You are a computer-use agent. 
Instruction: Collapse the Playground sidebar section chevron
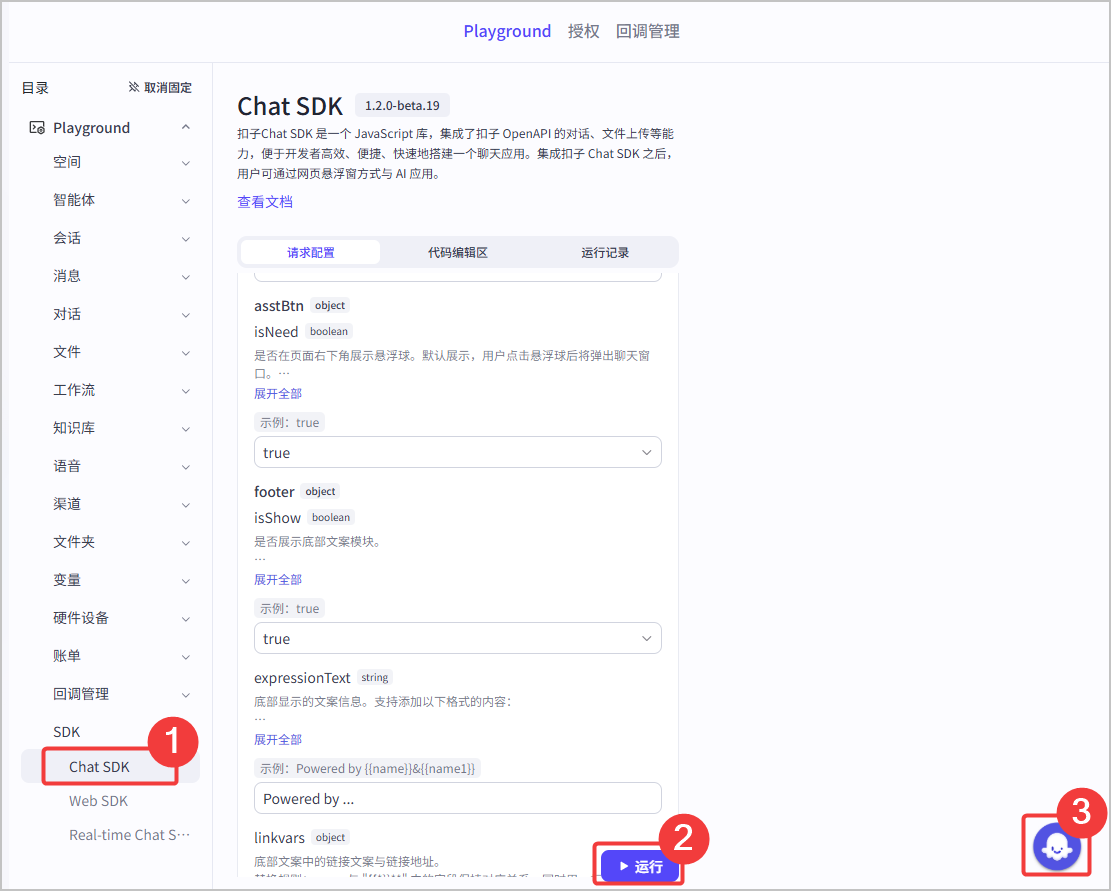(186, 127)
